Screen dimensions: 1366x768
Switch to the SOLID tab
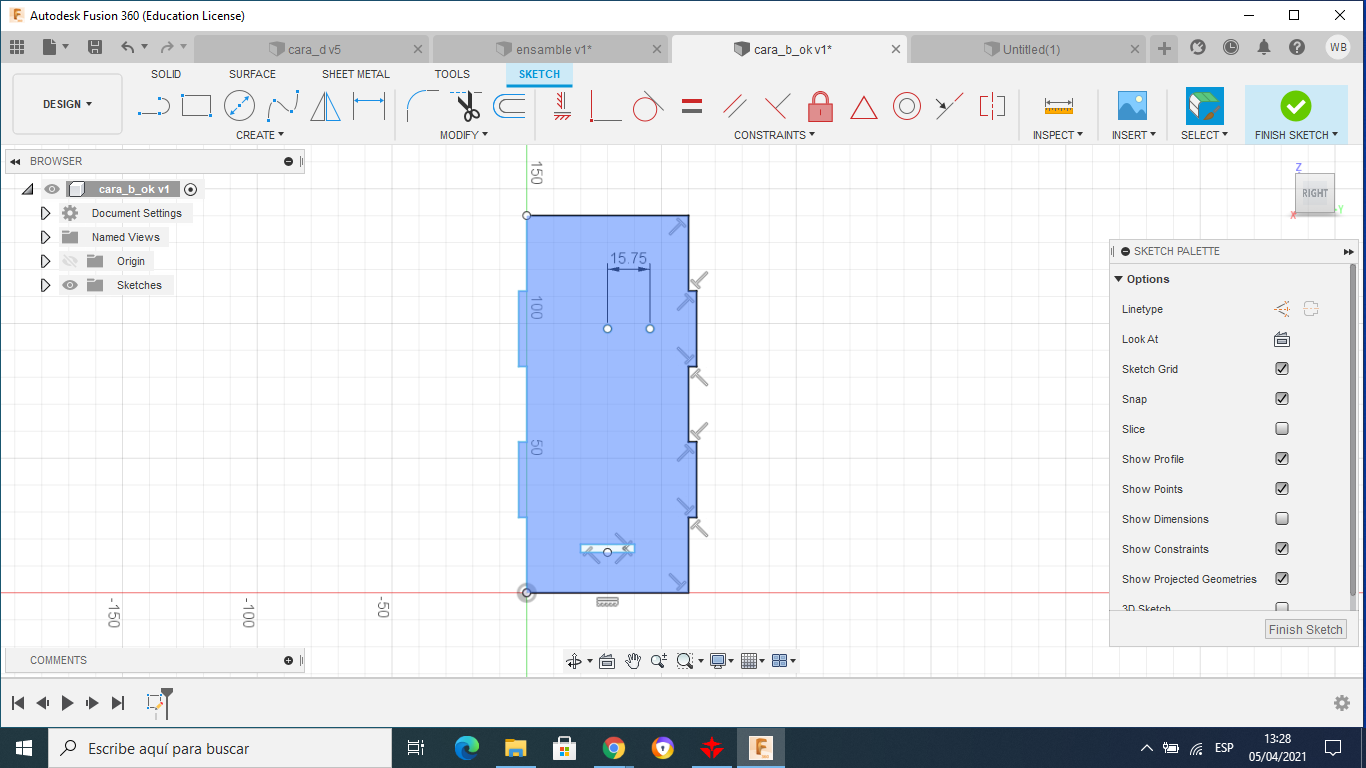pos(166,74)
